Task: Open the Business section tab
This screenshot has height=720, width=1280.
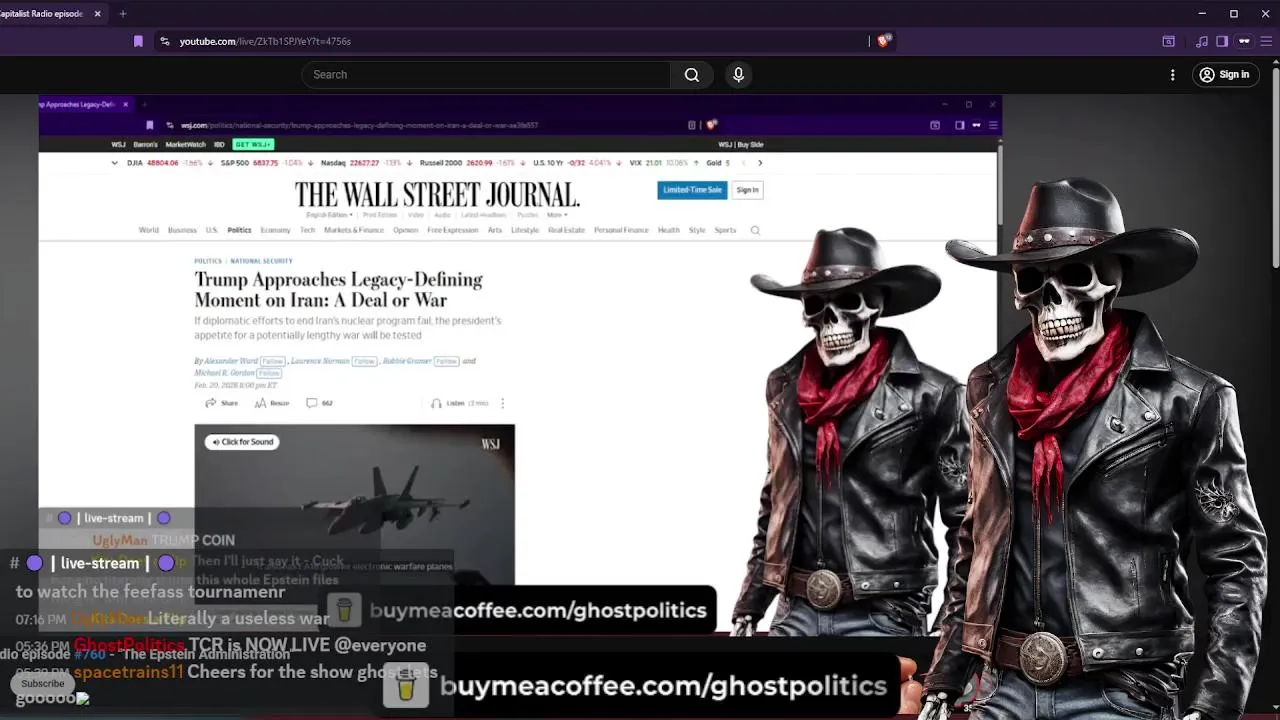Action: pyautogui.click(x=182, y=230)
